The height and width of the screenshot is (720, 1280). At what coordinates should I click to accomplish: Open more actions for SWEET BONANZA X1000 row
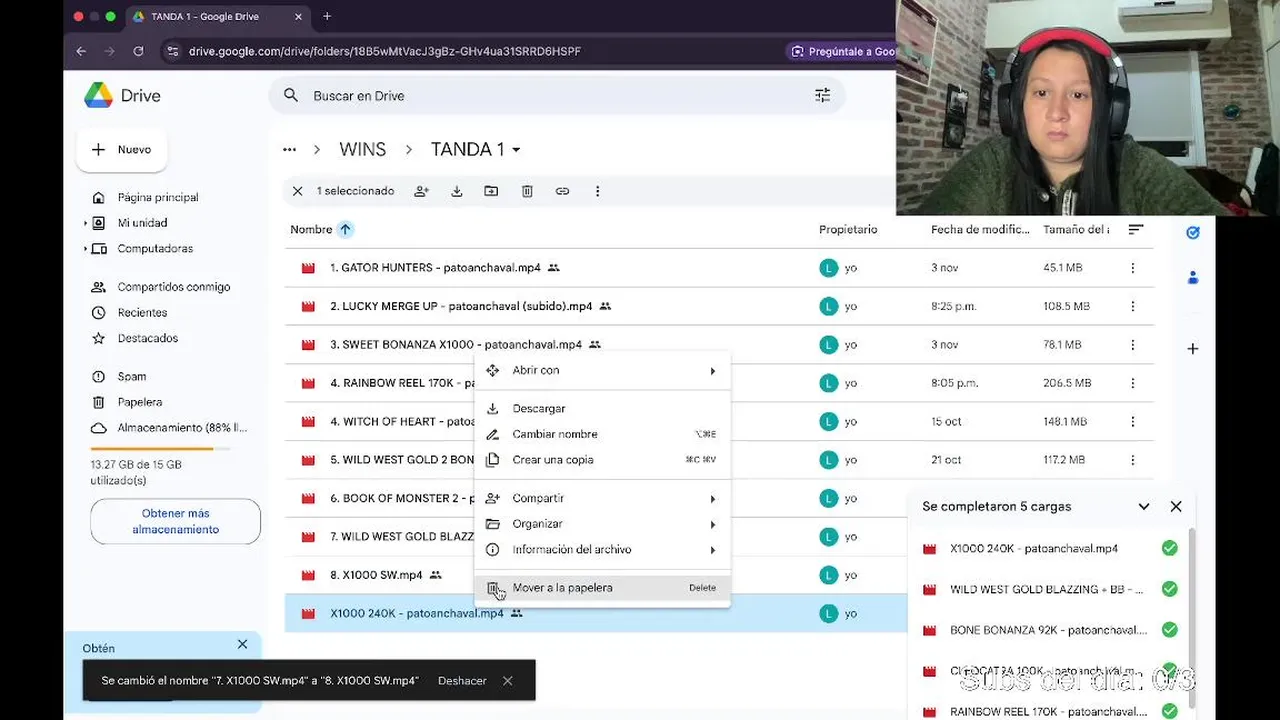click(1132, 345)
